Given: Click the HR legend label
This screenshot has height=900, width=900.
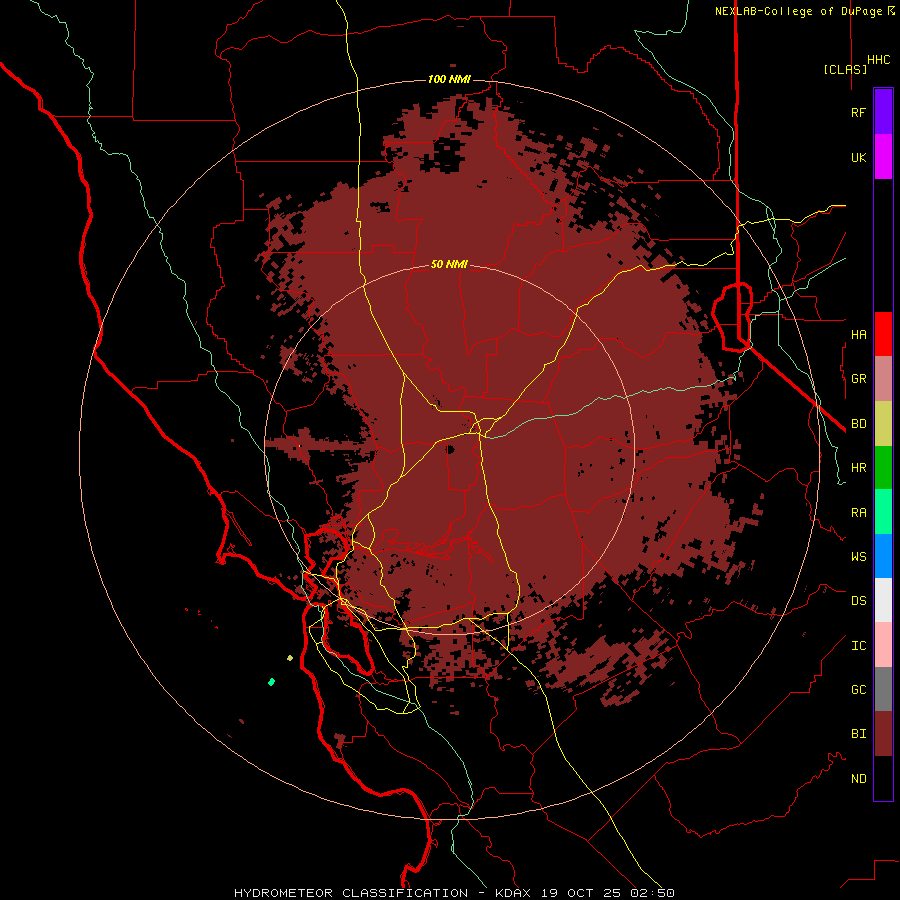Looking at the screenshot, I should tap(859, 468).
